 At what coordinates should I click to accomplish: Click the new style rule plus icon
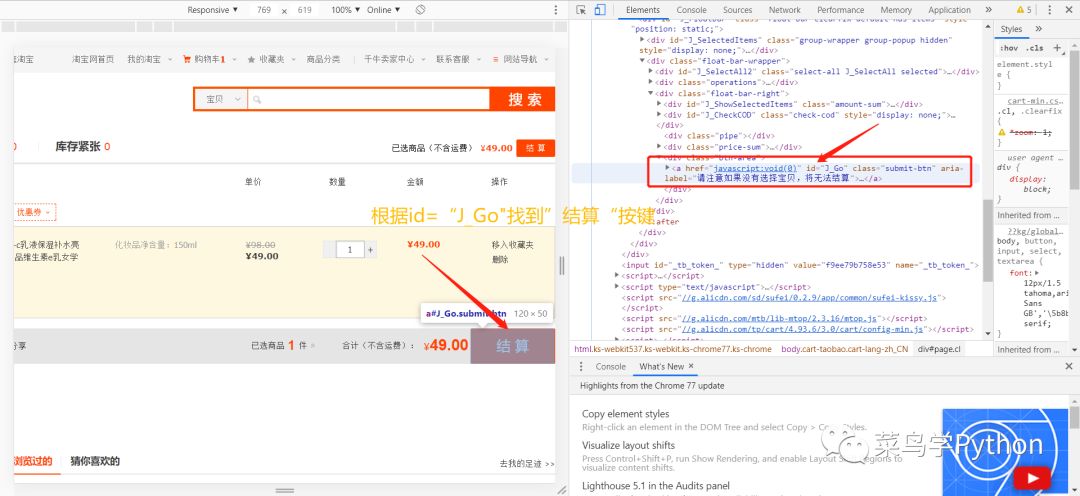pyautogui.click(x=1057, y=48)
